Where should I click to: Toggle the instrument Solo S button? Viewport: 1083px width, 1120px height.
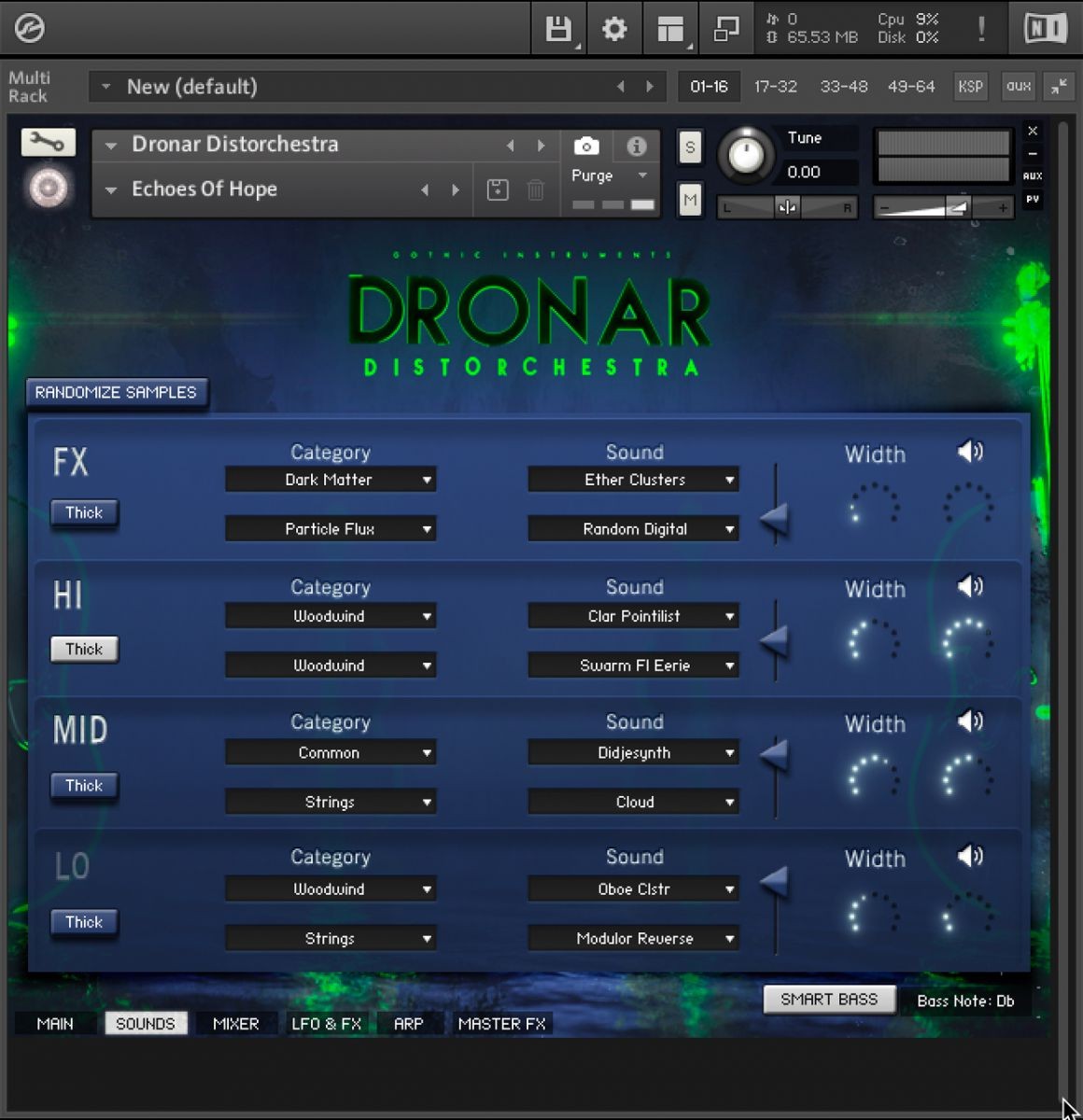coord(690,147)
